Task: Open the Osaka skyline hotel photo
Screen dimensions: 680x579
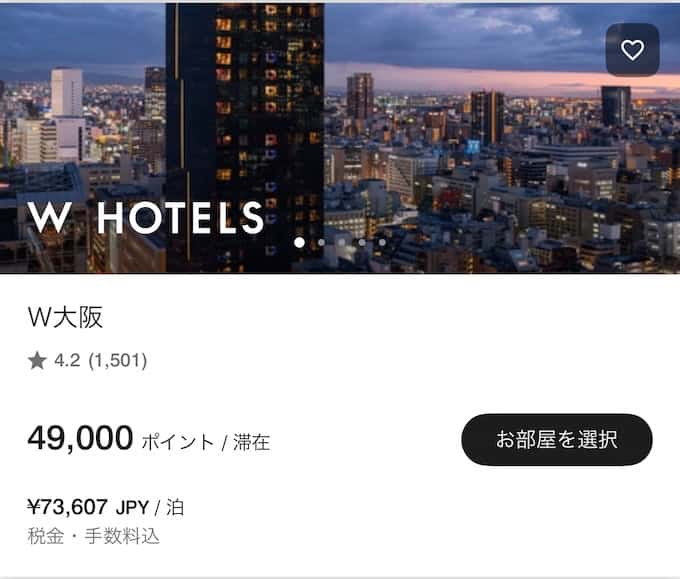Action: pyautogui.click(x=340, y=138)
